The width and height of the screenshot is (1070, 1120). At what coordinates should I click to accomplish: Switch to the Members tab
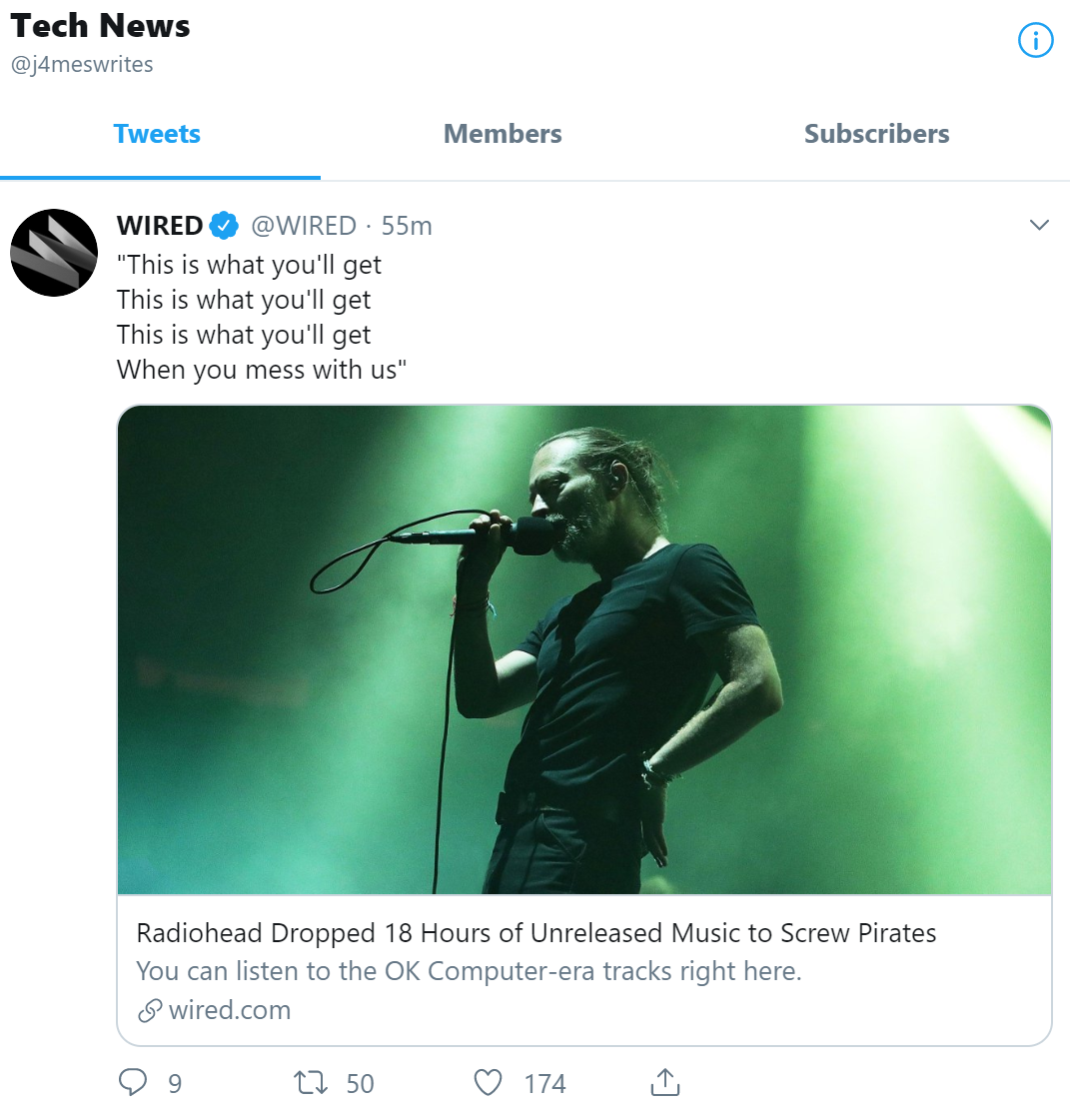503,134
